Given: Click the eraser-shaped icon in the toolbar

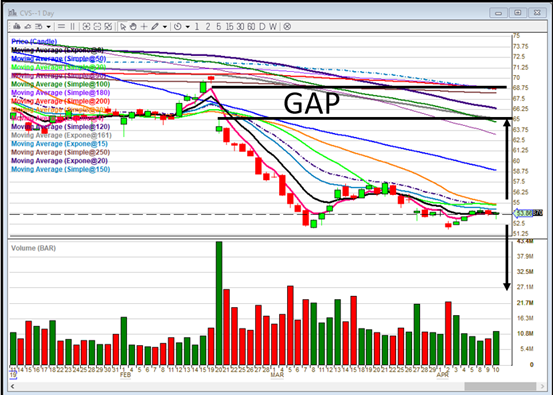Looking at the screenshot, I should 28,26.
